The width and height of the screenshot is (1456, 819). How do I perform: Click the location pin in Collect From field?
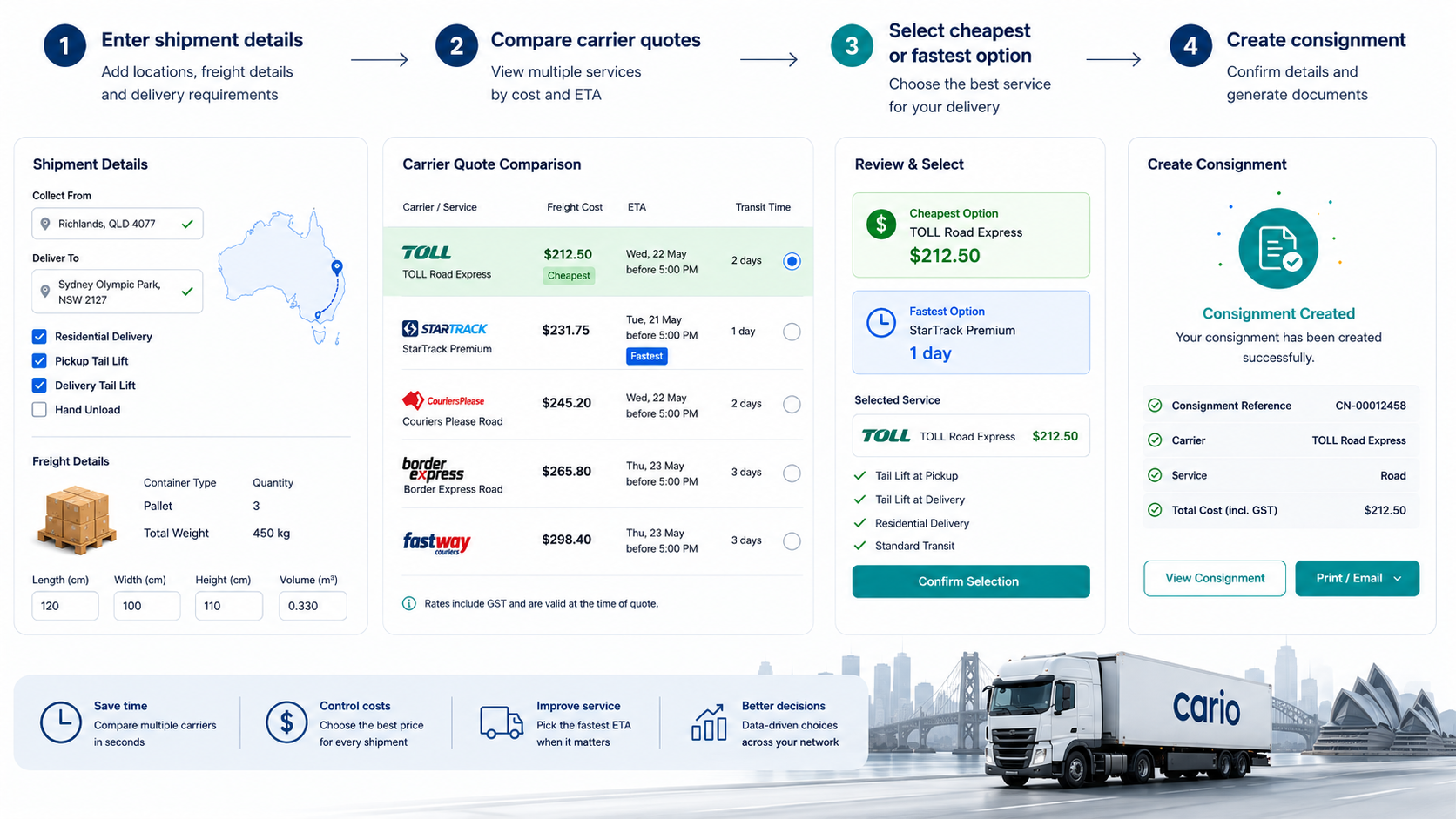click(45, 224)
